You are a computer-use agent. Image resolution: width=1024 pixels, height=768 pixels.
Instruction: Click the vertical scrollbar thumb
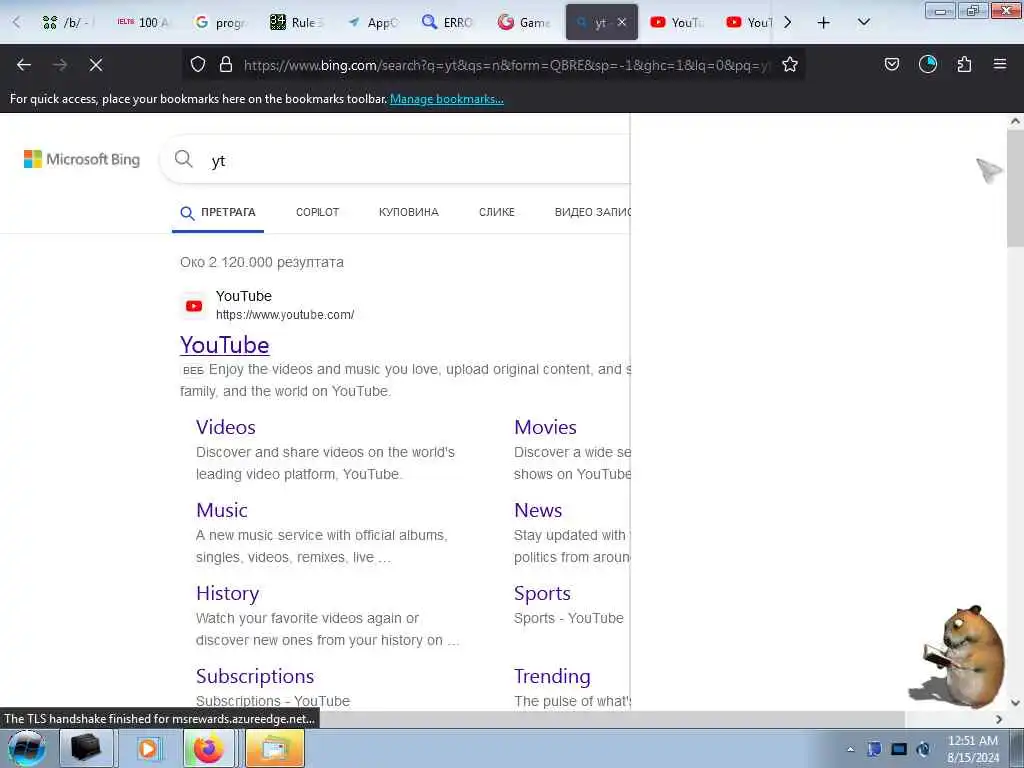(x=1015, y=189)
